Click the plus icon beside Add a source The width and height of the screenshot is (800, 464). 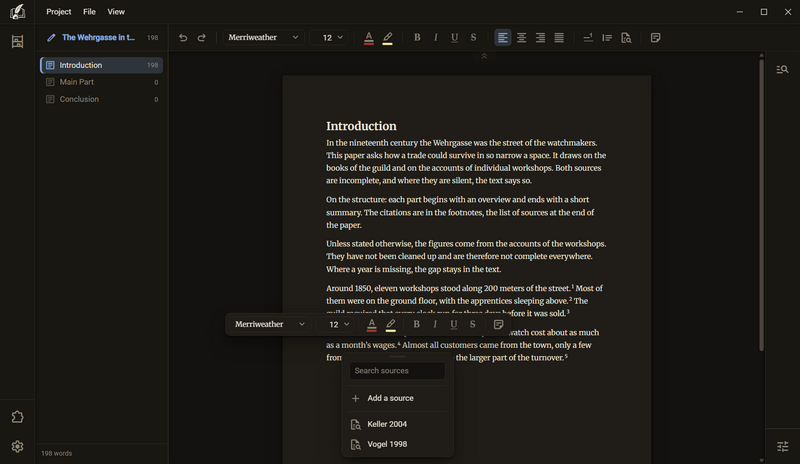(356, 398)
